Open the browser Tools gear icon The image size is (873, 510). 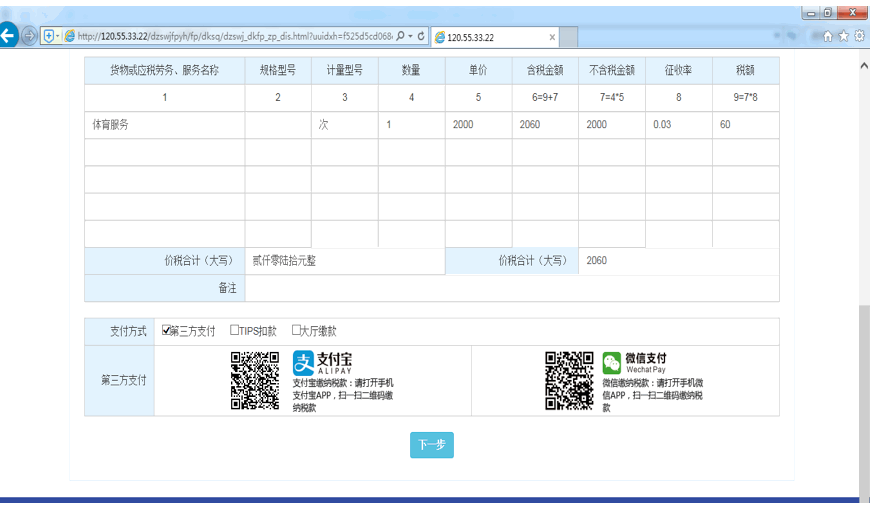[859, 37]
